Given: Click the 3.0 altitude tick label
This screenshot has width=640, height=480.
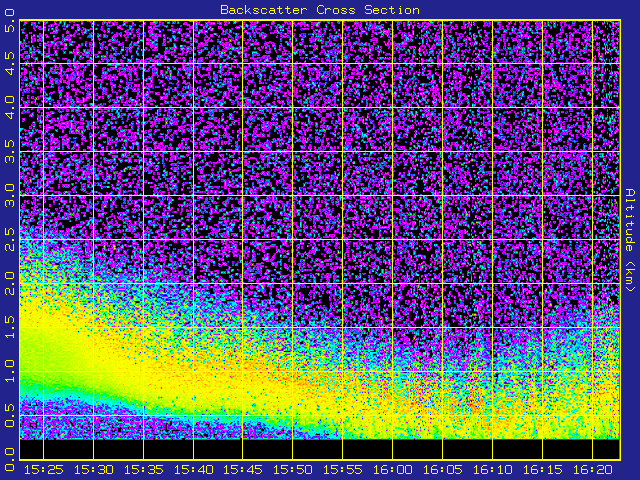Looking at the screenshot, I should 10,195.
